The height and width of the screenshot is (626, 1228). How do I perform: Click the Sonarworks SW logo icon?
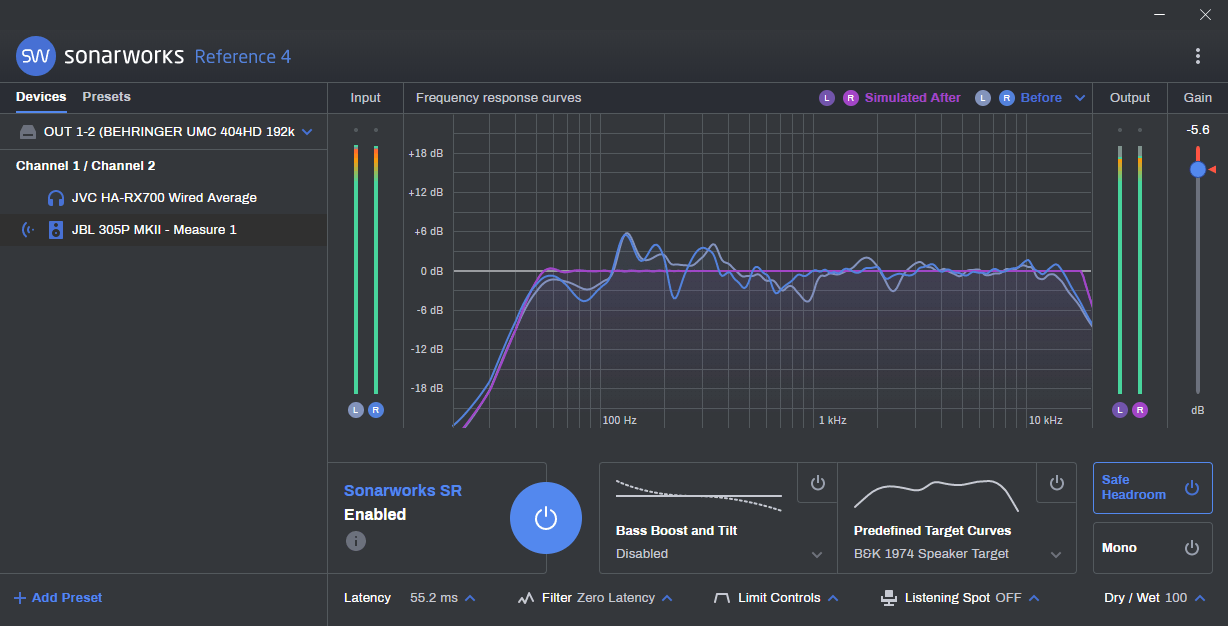tap(36, 56)
